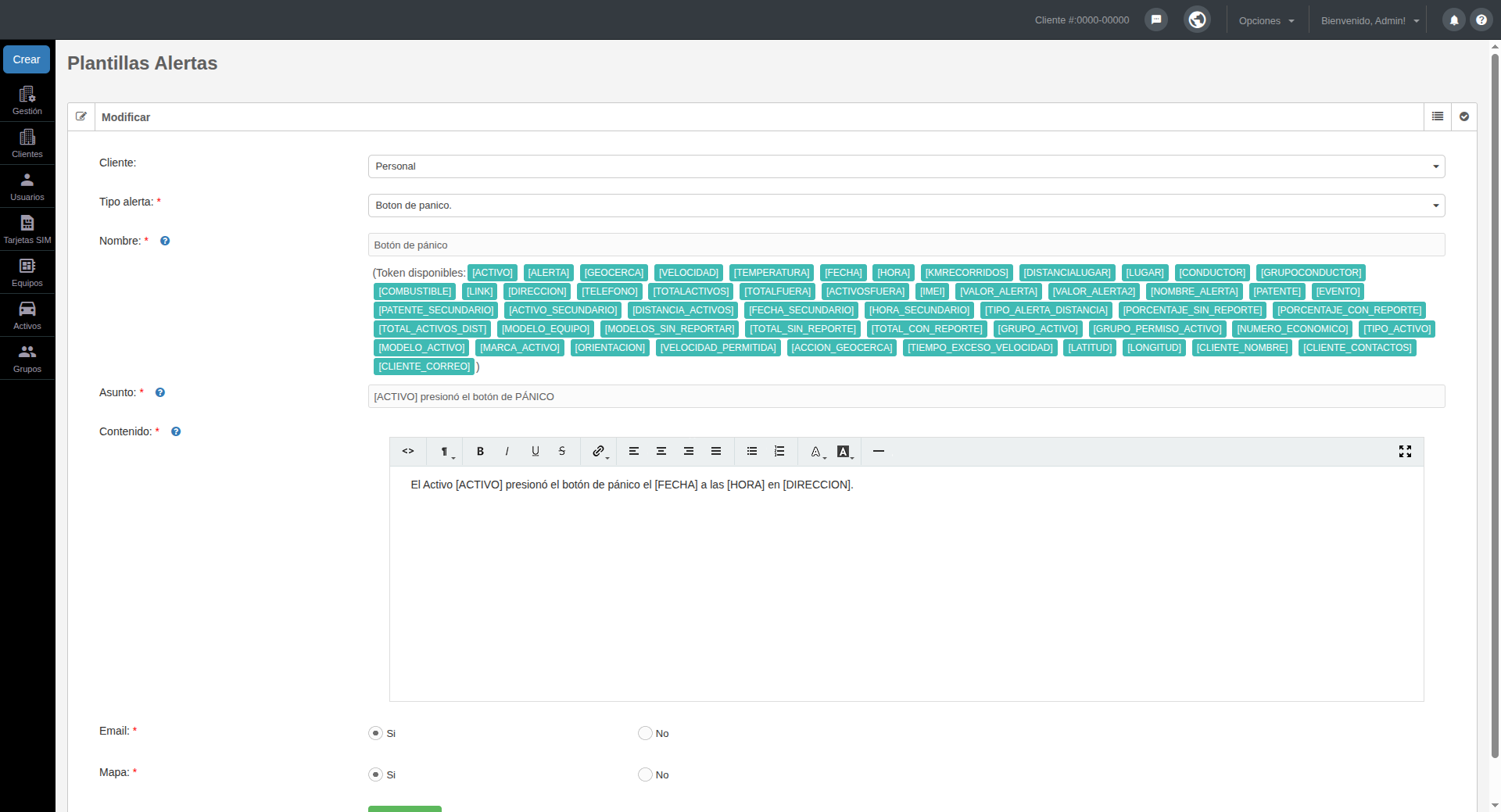Image resolution: width=1501 pixels, height=812 pixels.
Task: Insert ordered numbered list
Action: click(x=779, y=452)
